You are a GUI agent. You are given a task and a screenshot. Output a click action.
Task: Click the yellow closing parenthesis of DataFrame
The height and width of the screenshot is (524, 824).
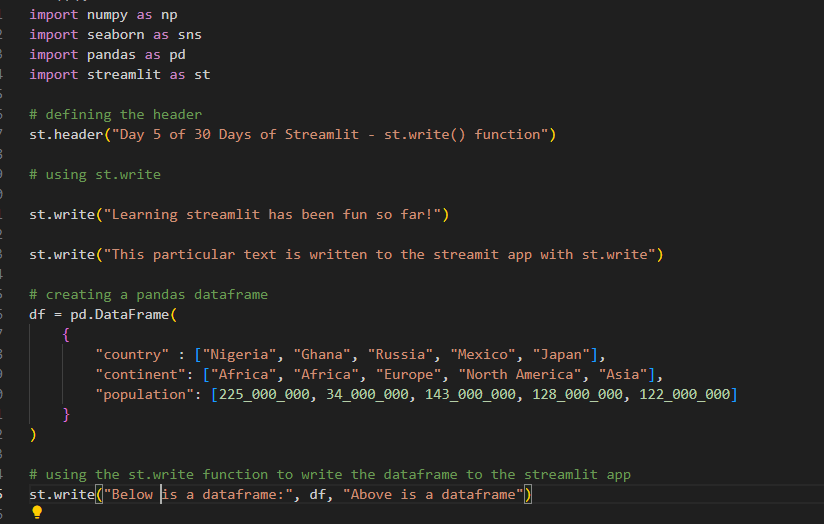pos(33,435)
